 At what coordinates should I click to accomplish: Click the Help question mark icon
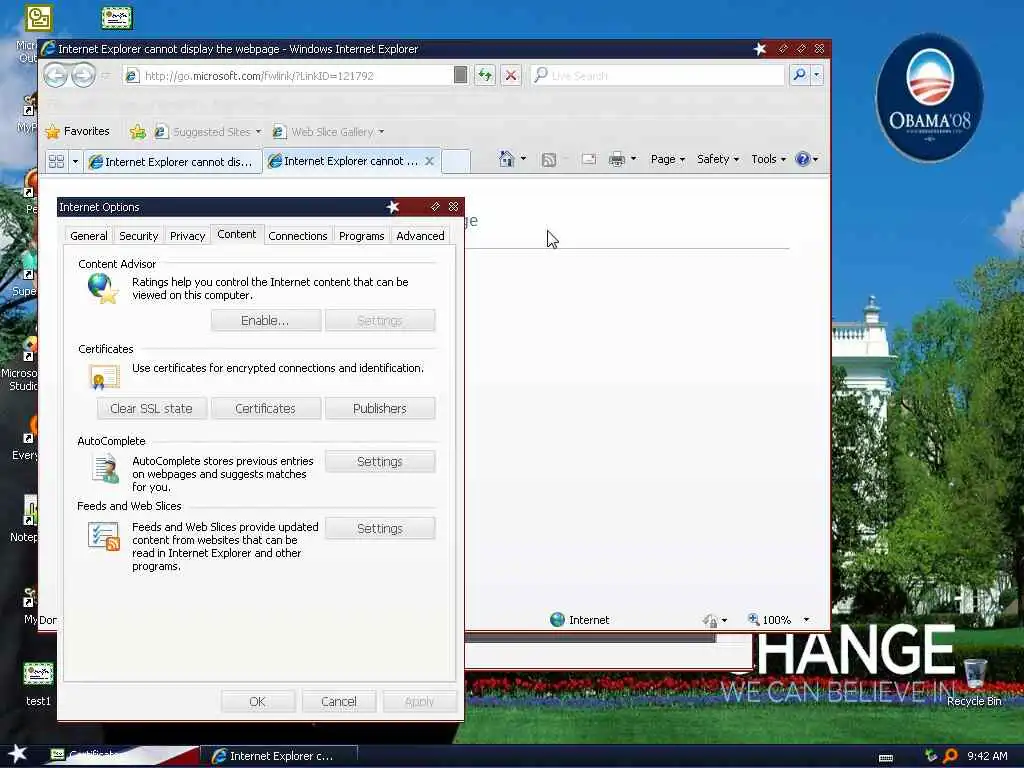tap(803, 159)
